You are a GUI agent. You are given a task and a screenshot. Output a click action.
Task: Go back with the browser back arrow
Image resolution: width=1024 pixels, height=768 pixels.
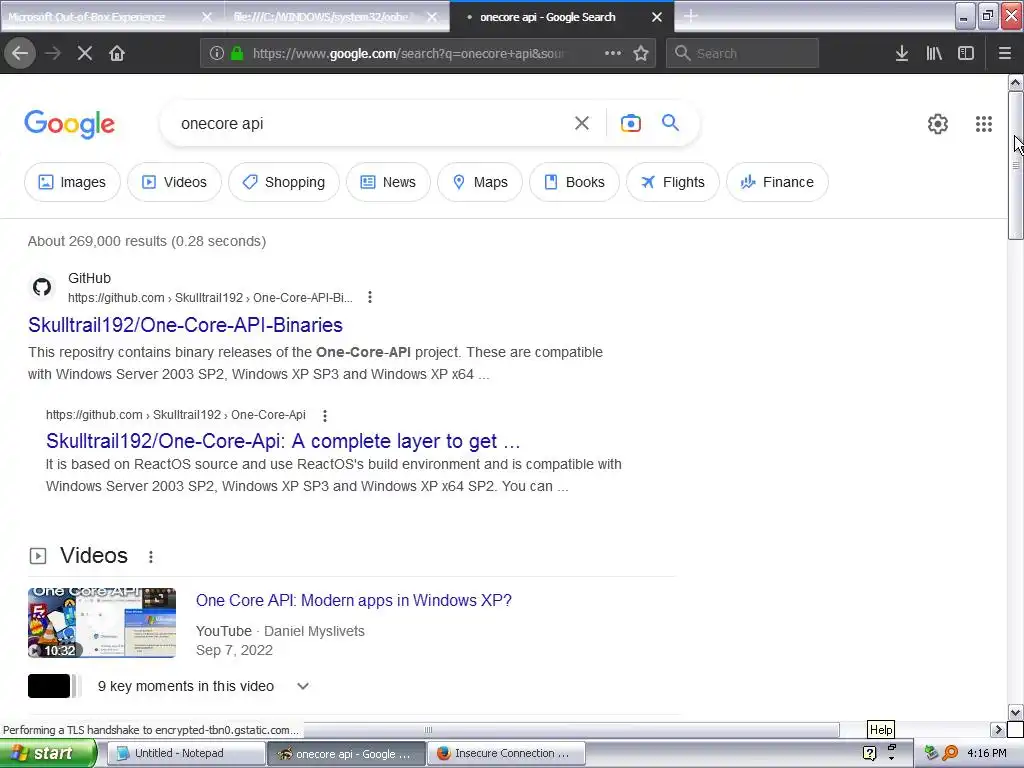tap(20, 53)
